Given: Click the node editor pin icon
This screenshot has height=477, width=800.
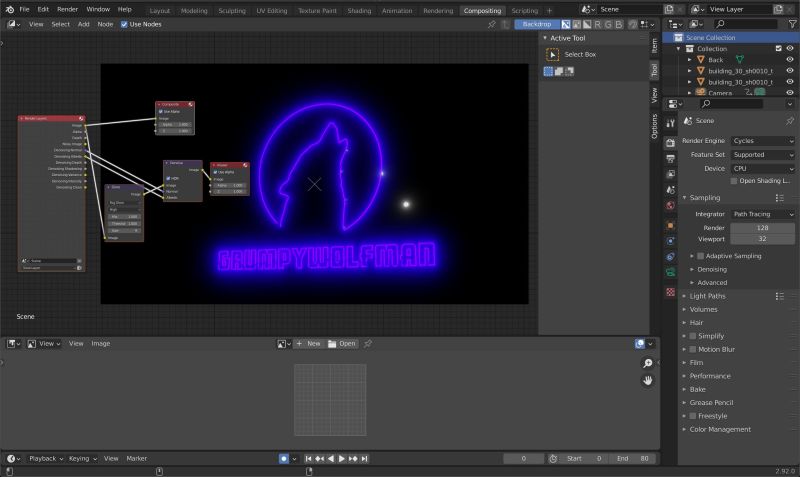Looking at the screenshot, I should pyautogui.click(x=492, y=24).
